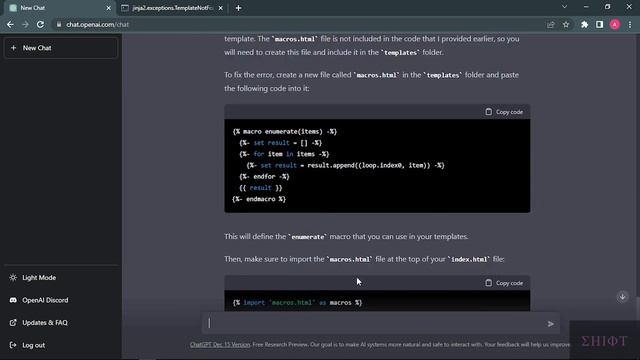Jump to bottom with the down-arrow button
This screenshot has height=360, width=640.
pyautogui.click(x=622, y=297)
